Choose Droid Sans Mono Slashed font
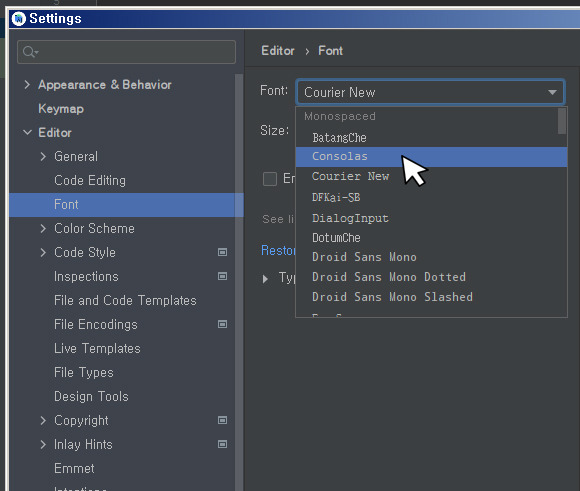This screenshot has width=580, height=491. point(431,297)
